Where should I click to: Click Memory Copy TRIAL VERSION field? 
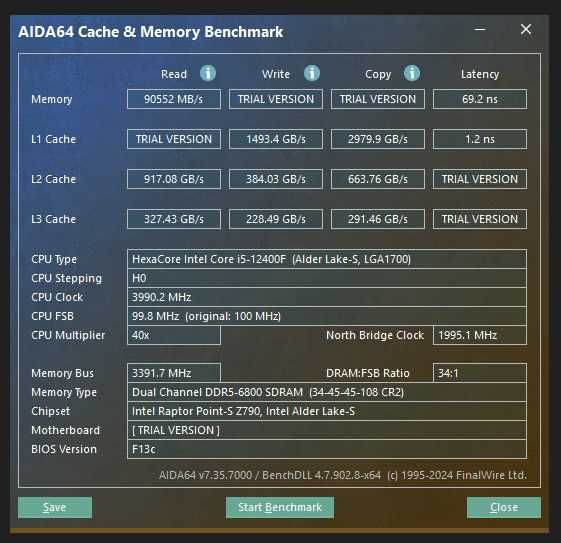tap(378, 99)
